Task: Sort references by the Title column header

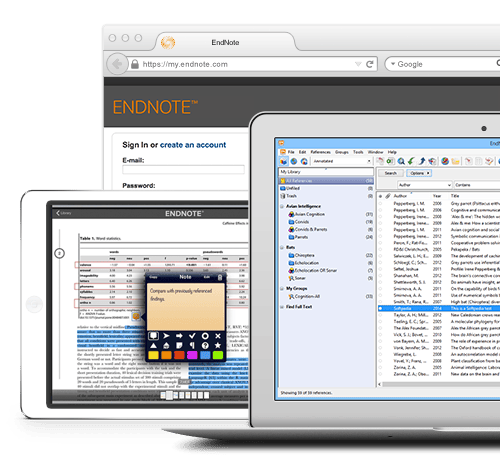Action: pyautogui.click(x=455, y=196)
